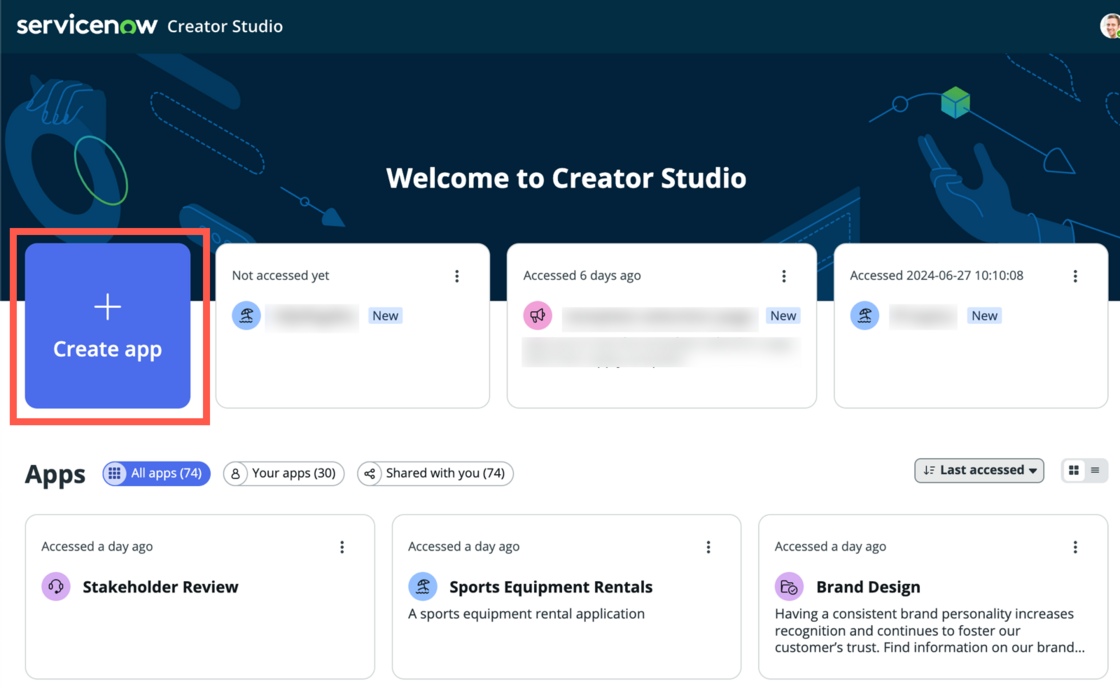This screenshot has height=691, width=1120.
Task: Click 'Accessed a day ago' on Stakeholder Review card
Action: 97,546
